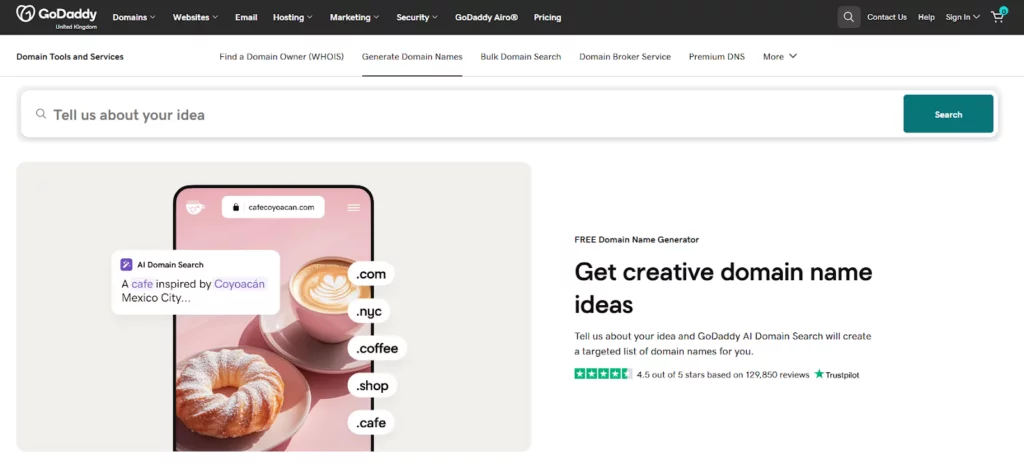Open the Pricing link in header

[x=547, y=17]
